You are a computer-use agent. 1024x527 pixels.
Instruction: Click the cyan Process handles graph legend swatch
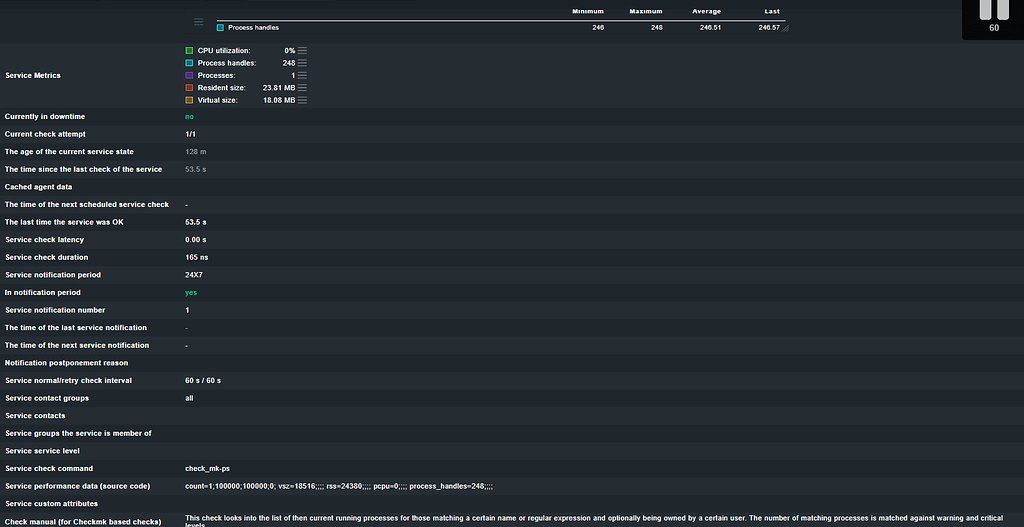point(221,28)
